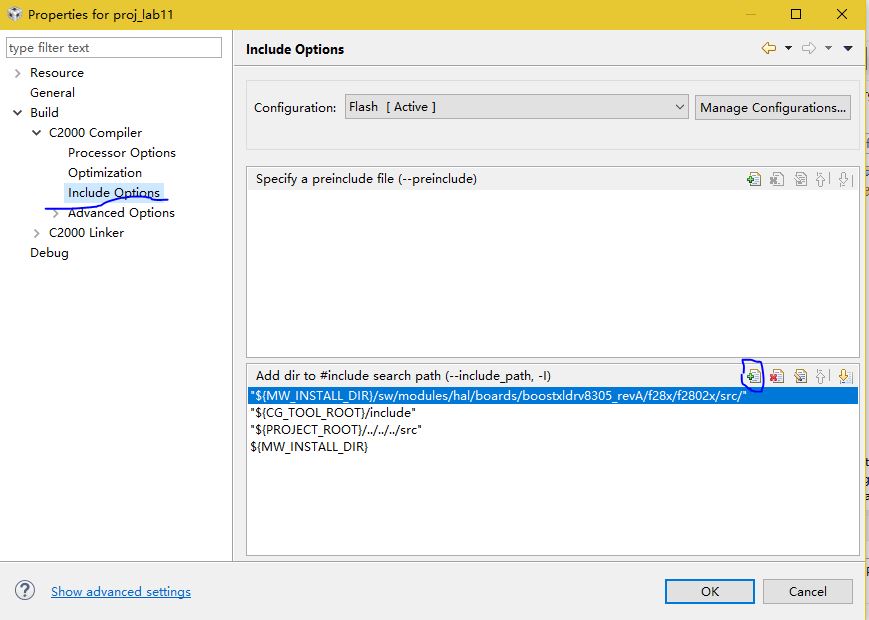Click Add icon for include search path
869x620 pixels.
coord(753,376)
